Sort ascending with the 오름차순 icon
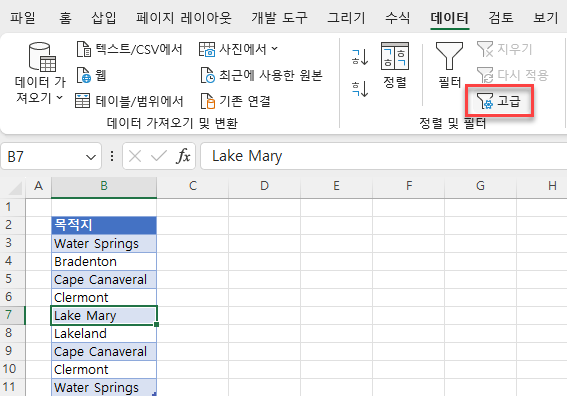This screenshot has width=567, height=396. click(360, 57)
